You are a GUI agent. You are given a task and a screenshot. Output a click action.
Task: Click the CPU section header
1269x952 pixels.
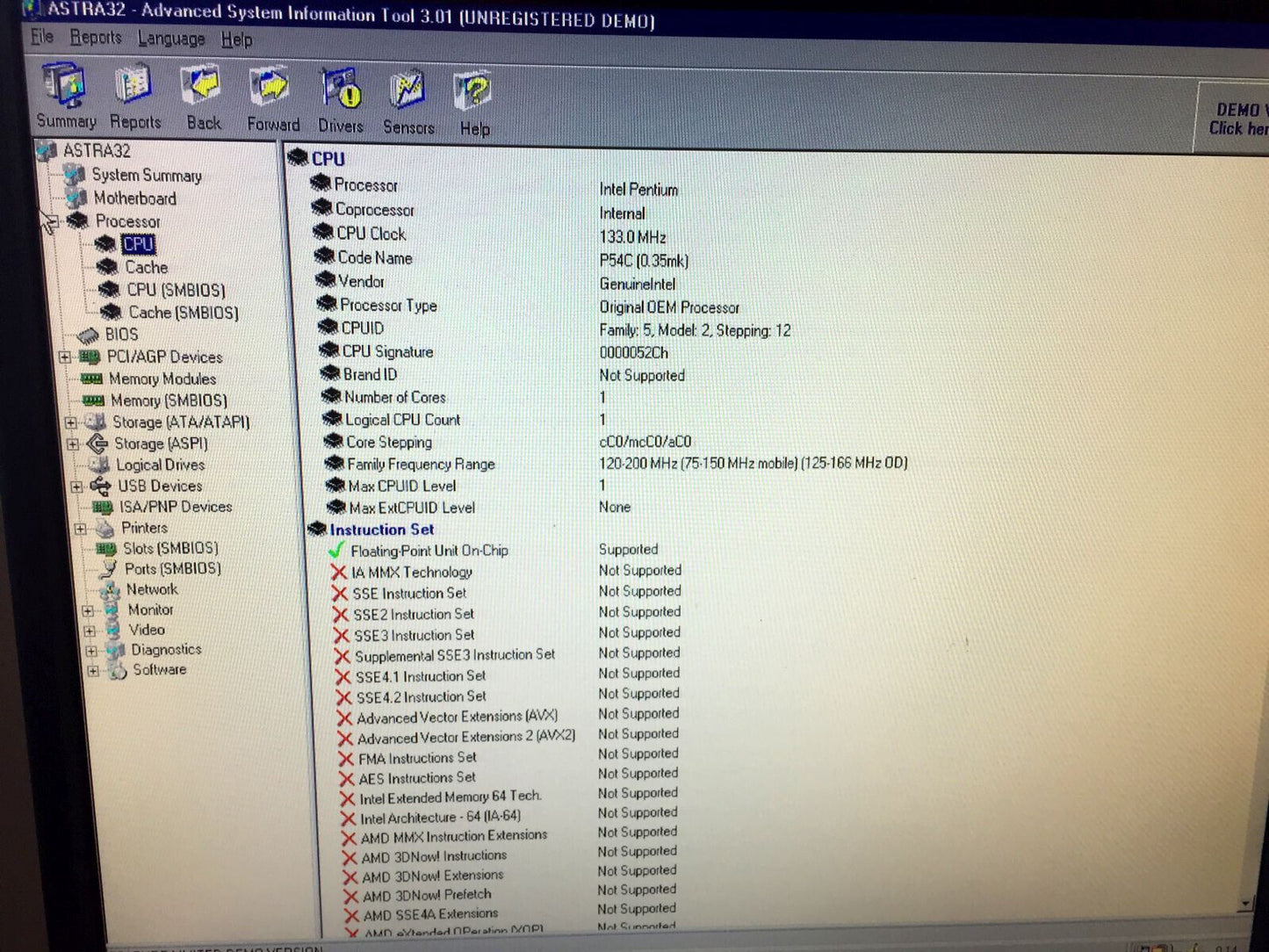tap(328, 159)
